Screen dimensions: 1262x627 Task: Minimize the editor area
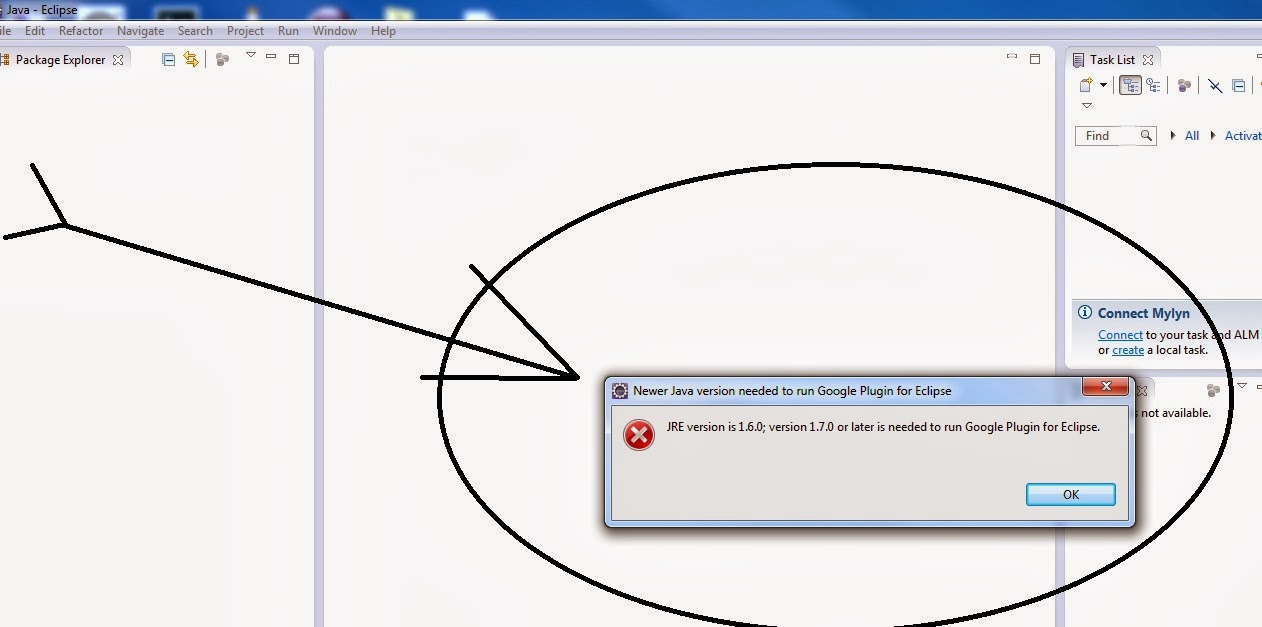pyautogui.click(x=1012, y=57)
